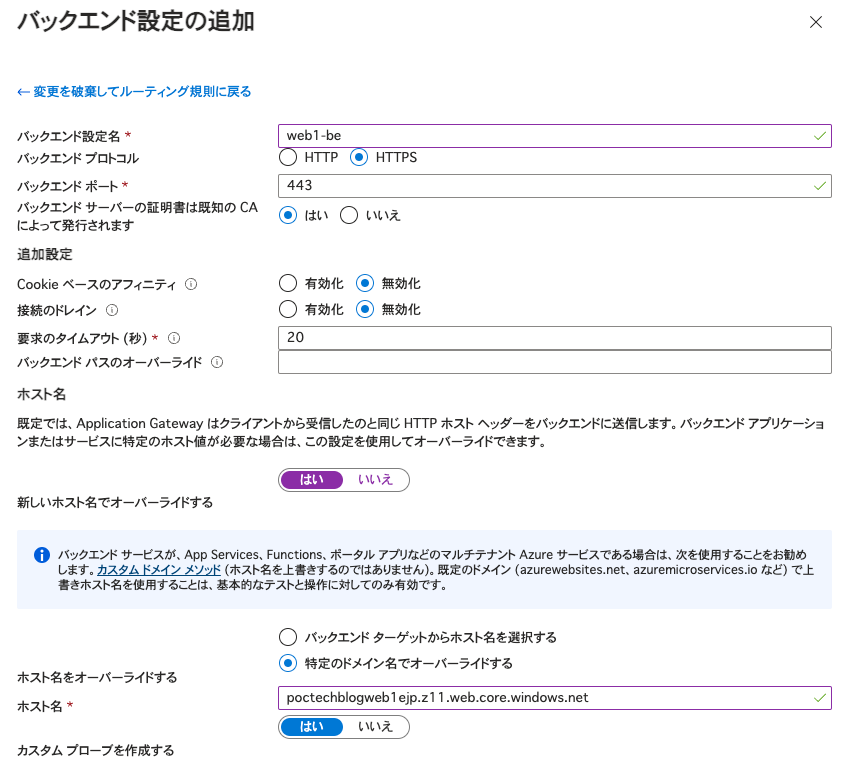Click the empty バックエンド パスのオーバーライド field
Screen dimensions: 842x775
[x=554, y=362]
